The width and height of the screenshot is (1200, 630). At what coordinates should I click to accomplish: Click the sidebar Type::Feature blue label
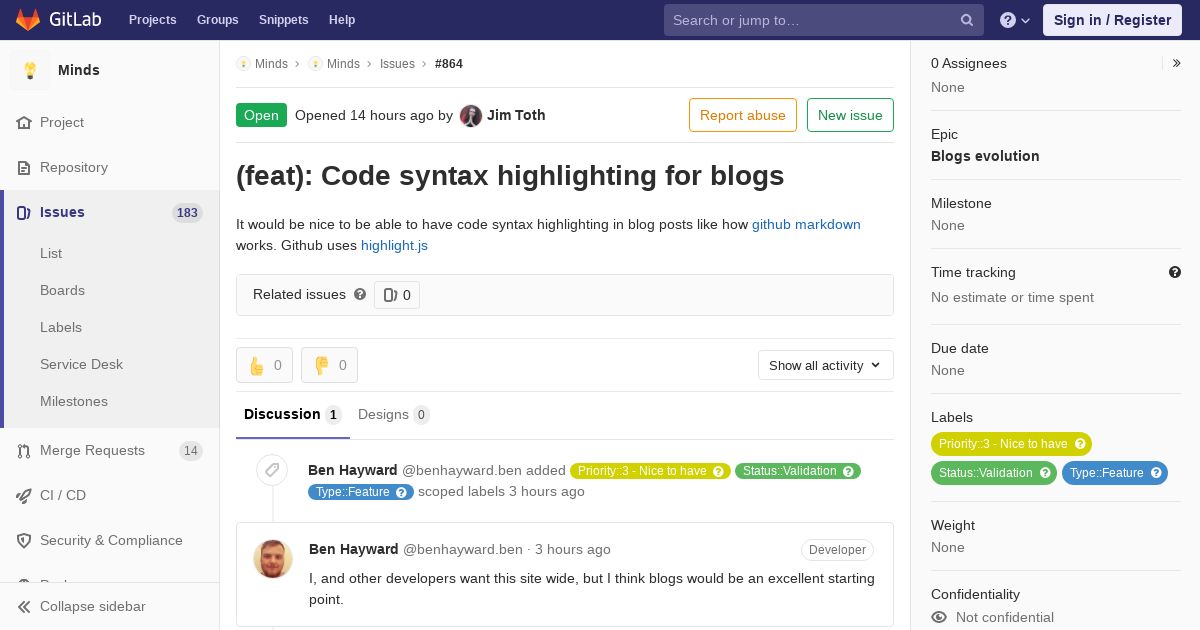[x=1114, y=473]
